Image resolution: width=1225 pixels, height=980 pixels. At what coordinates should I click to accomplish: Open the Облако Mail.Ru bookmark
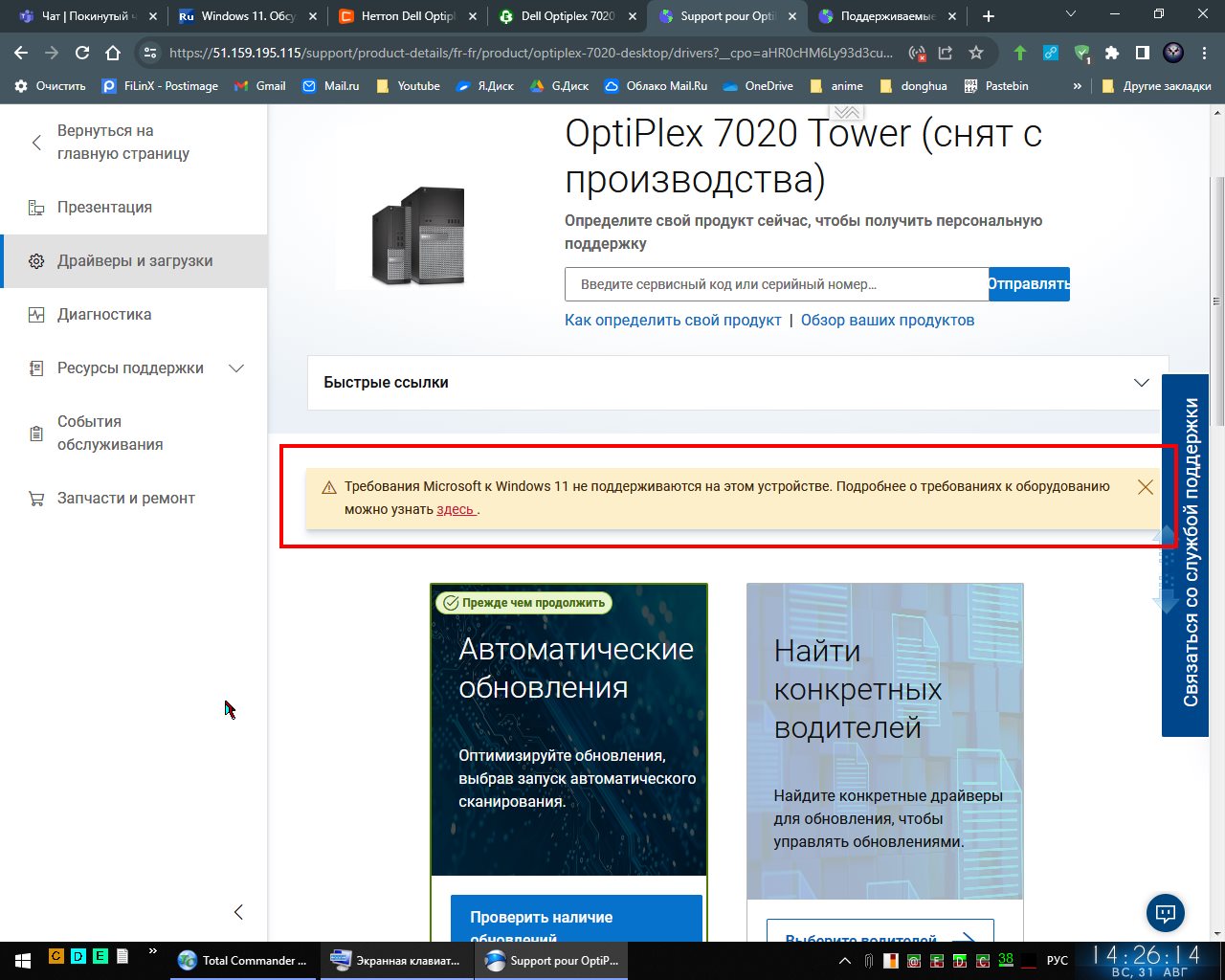click(656, 86)
